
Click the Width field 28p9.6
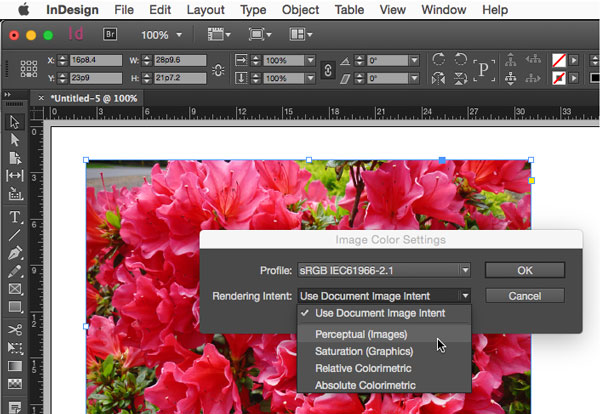180,60
